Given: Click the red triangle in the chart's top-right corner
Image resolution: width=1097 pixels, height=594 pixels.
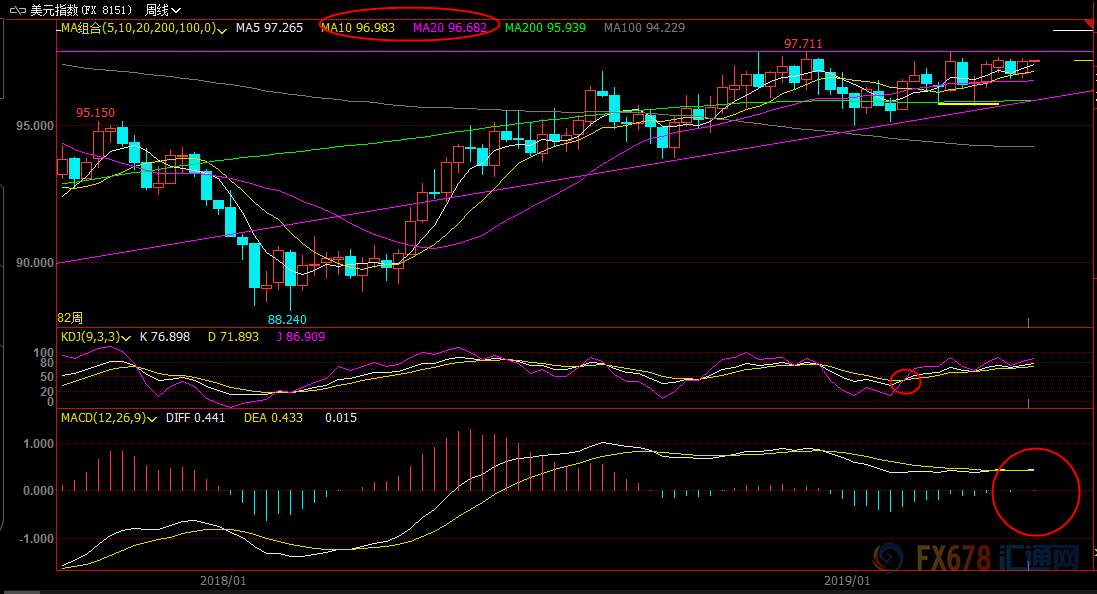Looking at the screenshot, I should click(x=1089, y=24).
